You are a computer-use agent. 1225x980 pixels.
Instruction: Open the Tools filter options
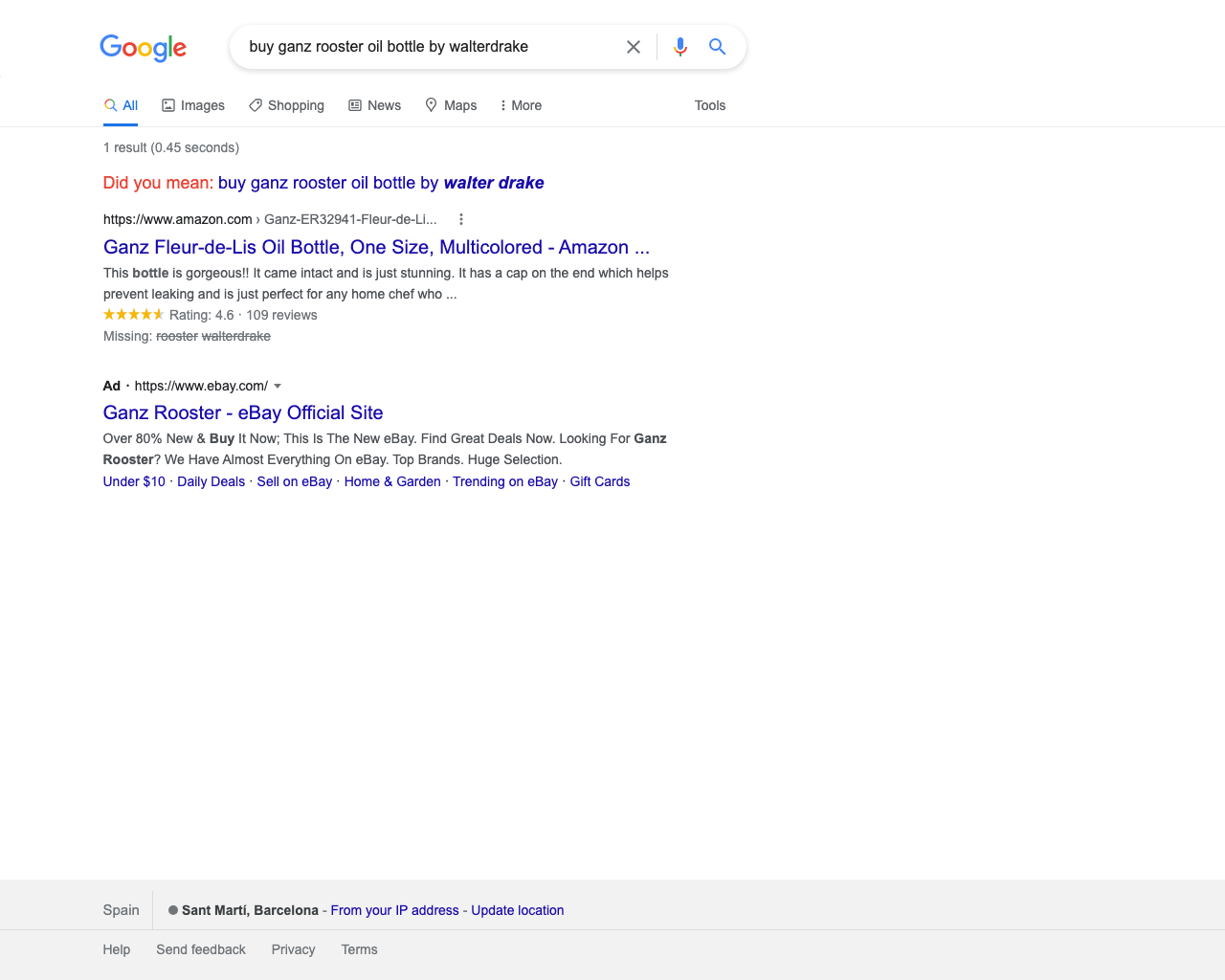point(709,105)
